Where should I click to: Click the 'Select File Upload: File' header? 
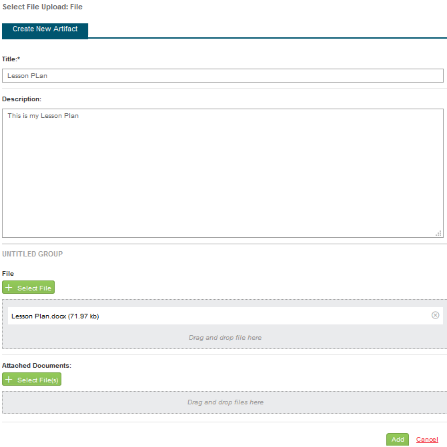point(42,7)
